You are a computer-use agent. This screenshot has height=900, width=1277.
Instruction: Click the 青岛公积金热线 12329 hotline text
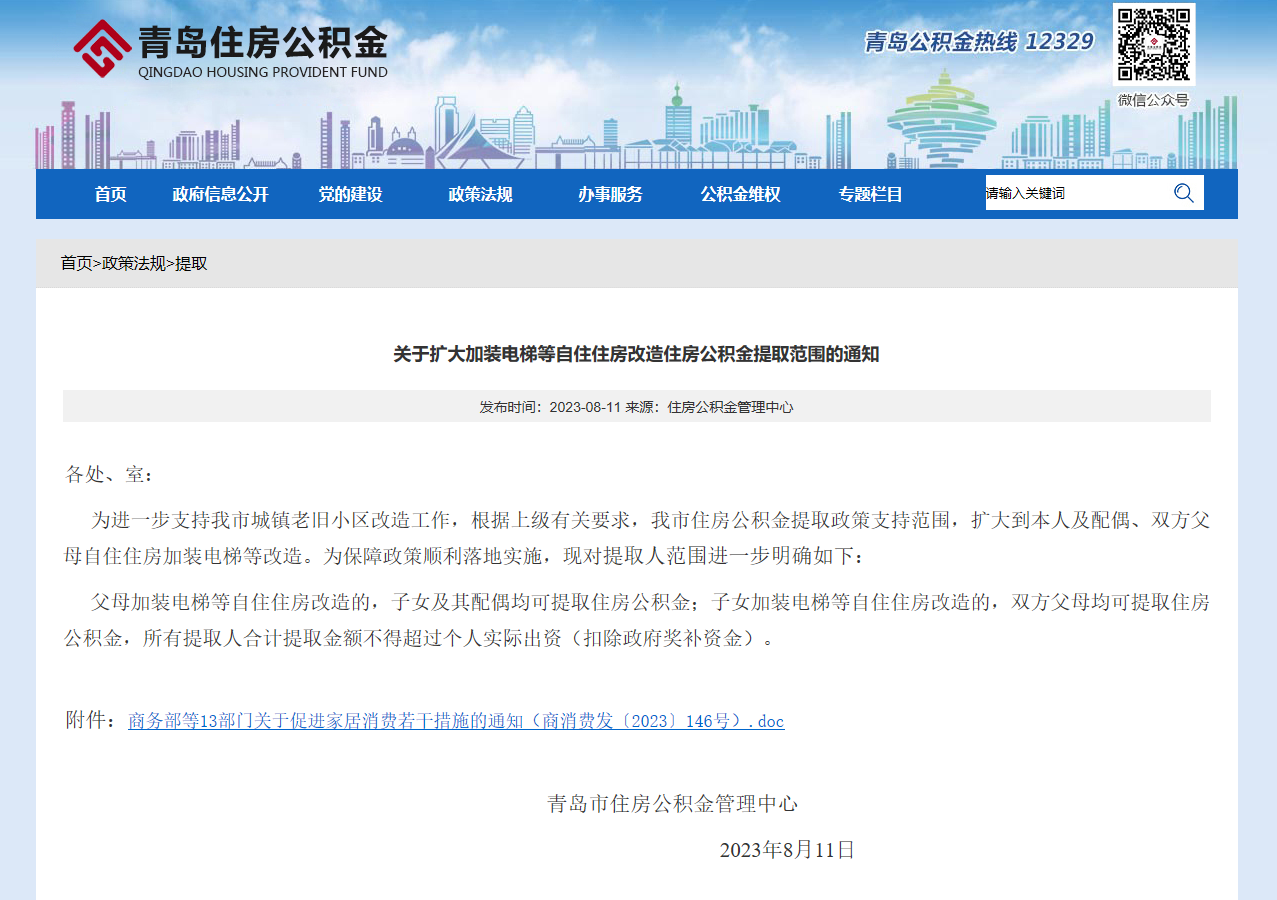coord(978,41)
